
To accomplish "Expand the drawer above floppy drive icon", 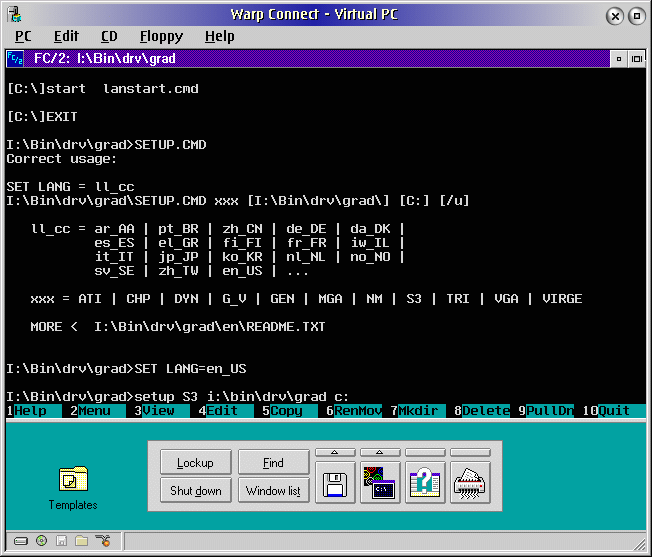I will click(335, 452).
